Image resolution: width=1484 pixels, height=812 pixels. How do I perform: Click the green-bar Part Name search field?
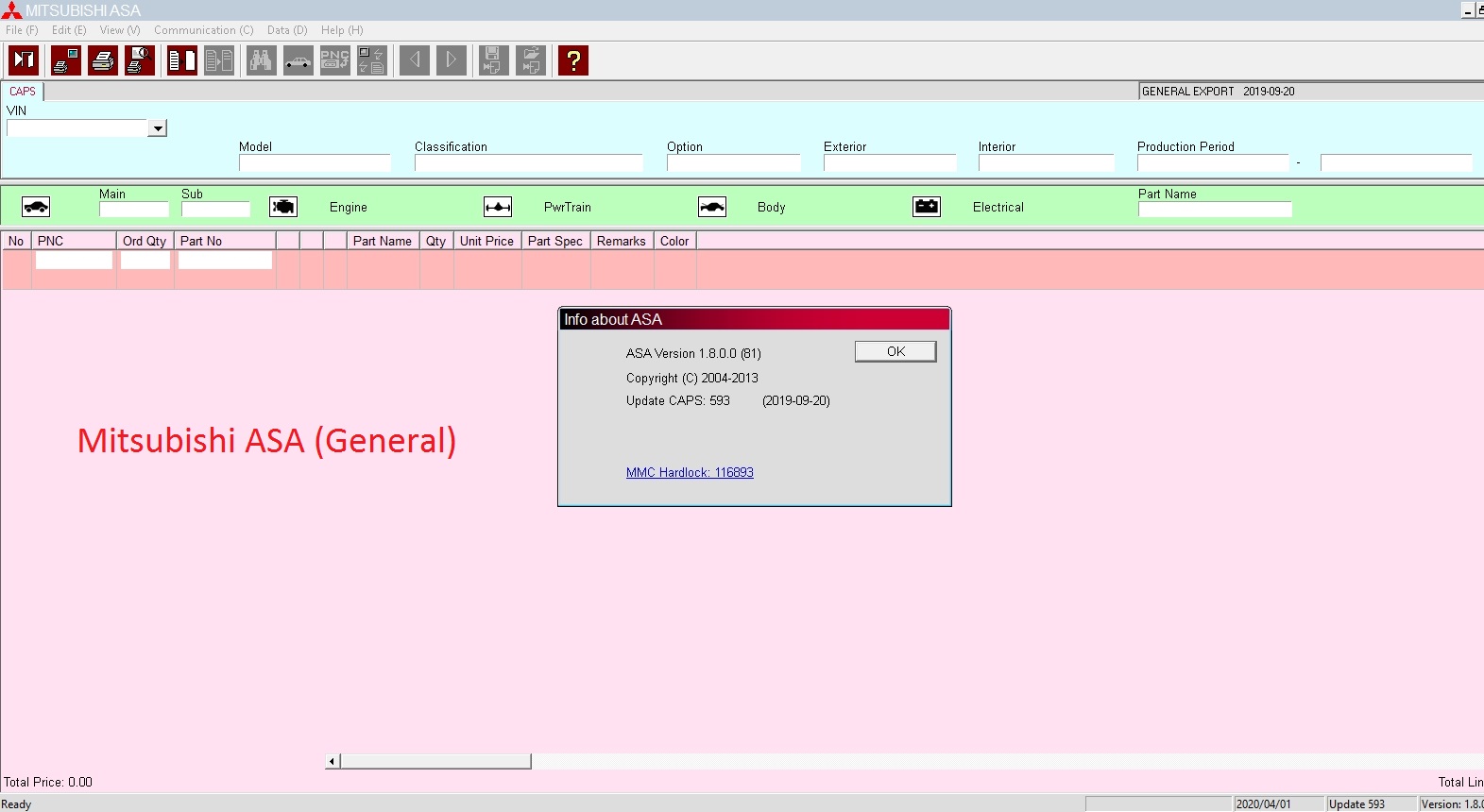point(1215,210)
